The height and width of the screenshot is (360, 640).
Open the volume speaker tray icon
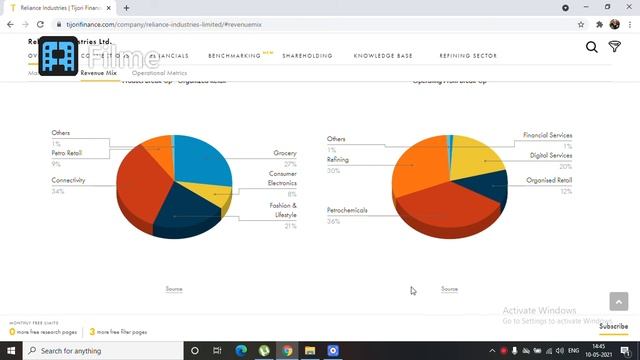pos(560,351)
